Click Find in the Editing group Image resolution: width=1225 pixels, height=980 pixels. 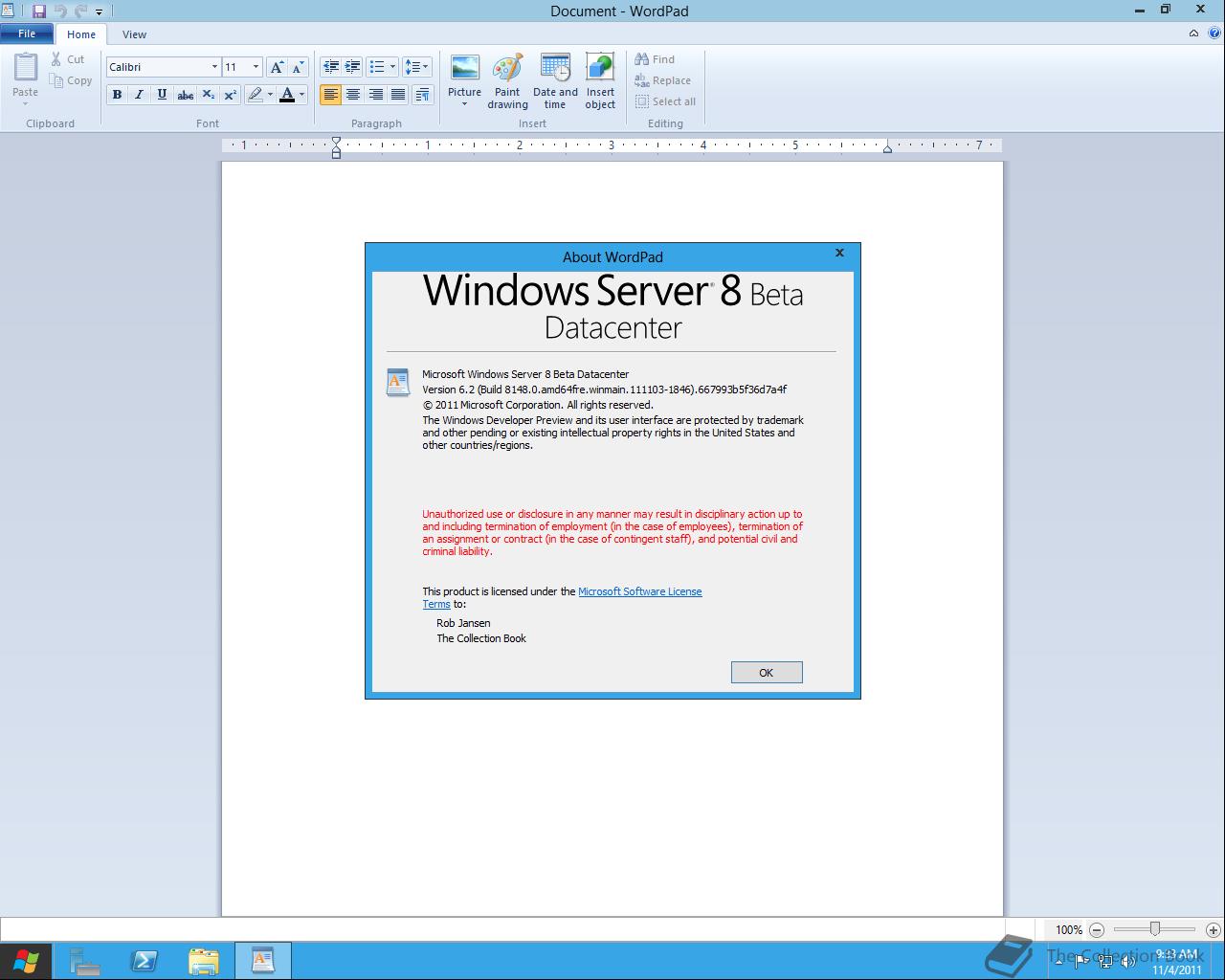(x=655, y=59)
